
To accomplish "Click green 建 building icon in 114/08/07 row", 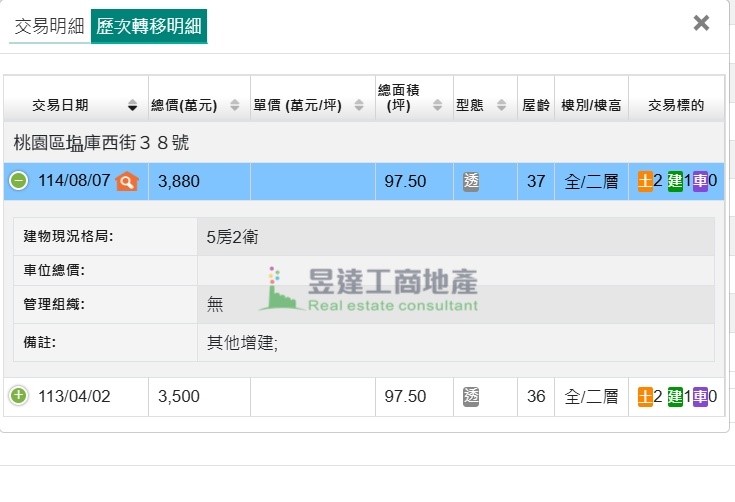I will [x=675, y=181].
